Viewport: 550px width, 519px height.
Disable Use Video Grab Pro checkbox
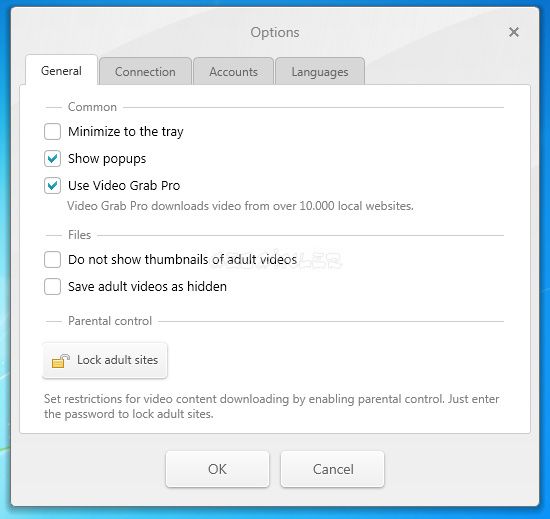click(52, 186)
